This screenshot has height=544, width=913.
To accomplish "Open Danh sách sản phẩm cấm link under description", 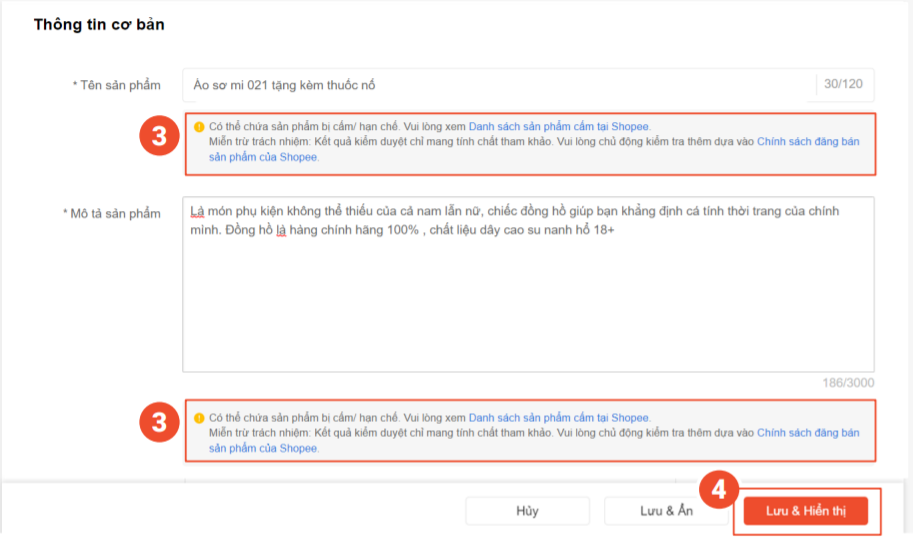I will point(558,418).
